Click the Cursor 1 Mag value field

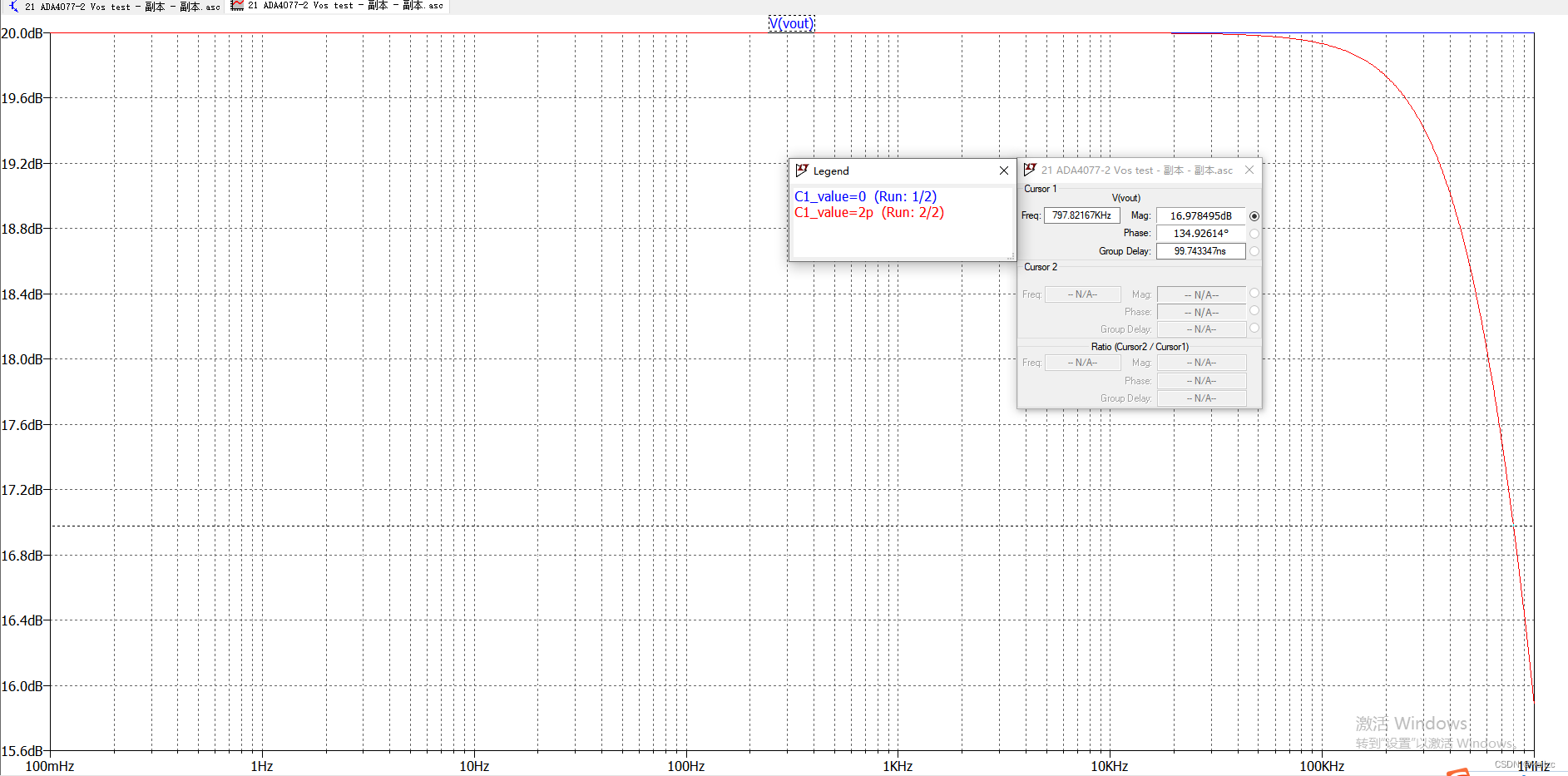1201,215
